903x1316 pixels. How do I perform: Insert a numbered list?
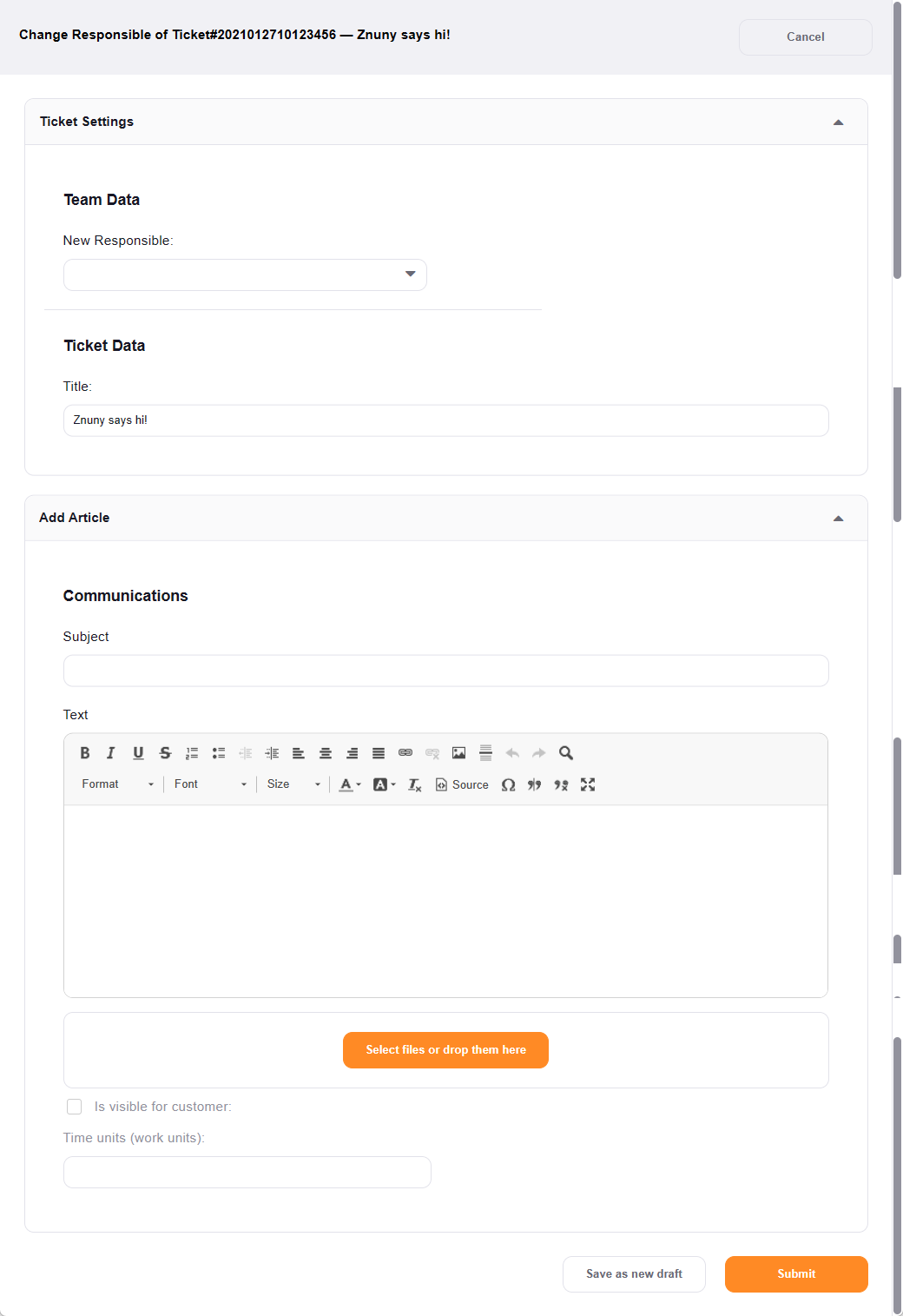tap(192, 753)
